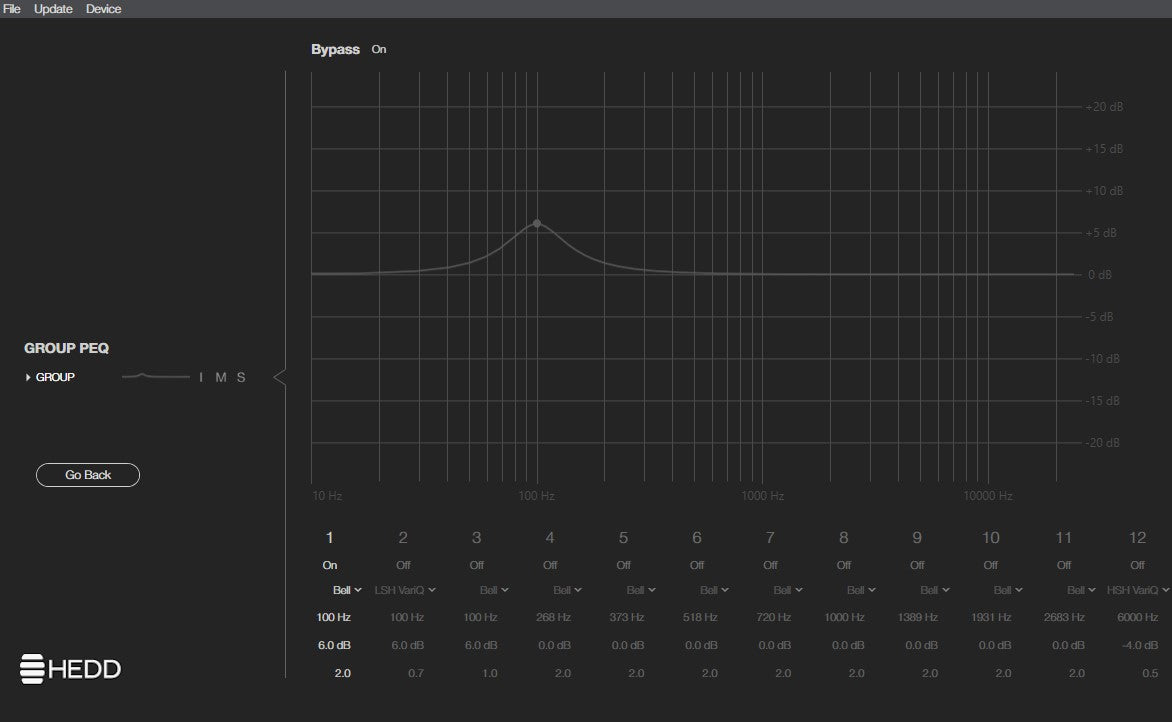Open band 2 LSH VariQ filter dropdown
1172x722 pixels.
click(405, 590)
